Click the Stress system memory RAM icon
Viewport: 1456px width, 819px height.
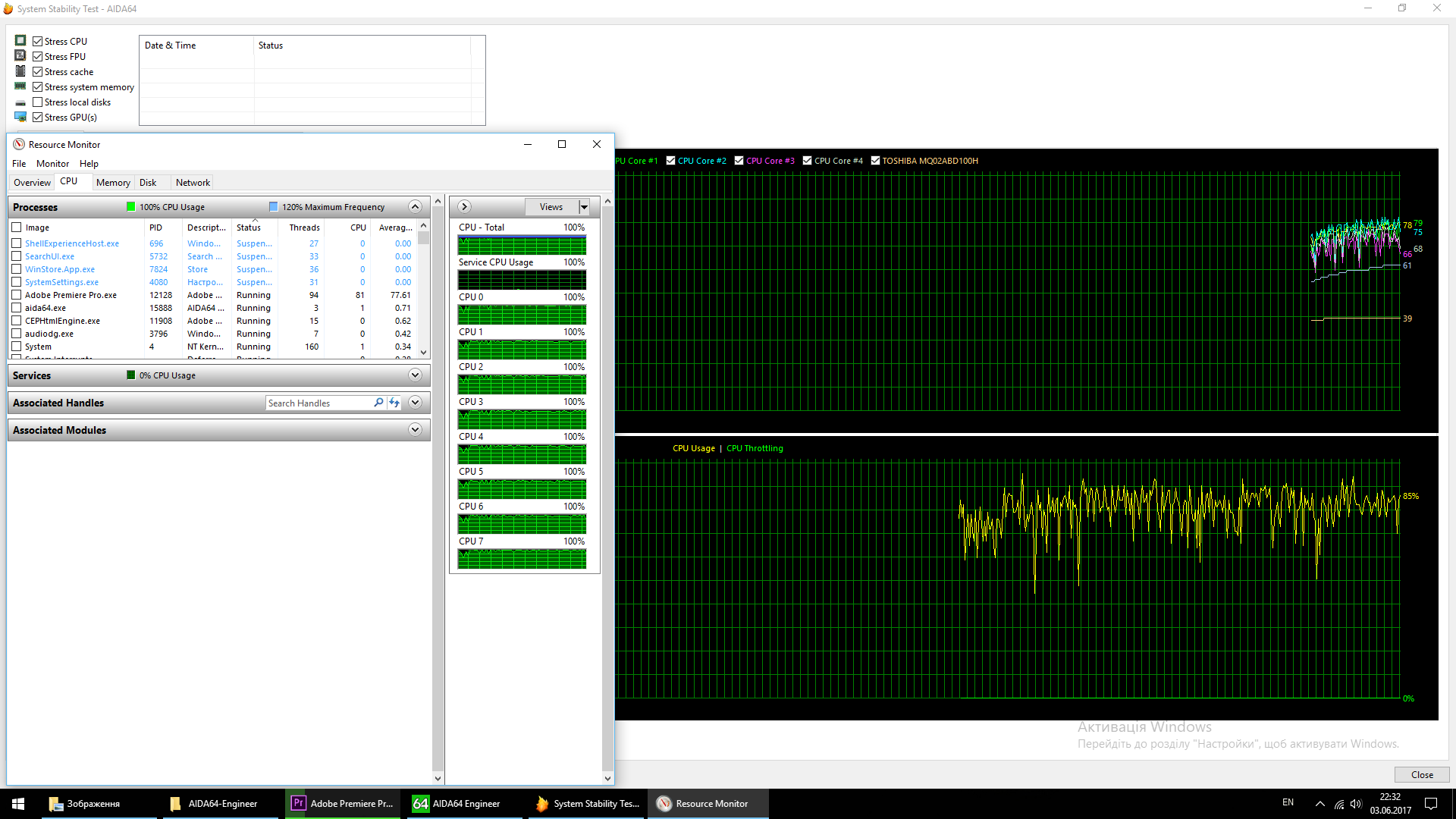pos(20,86)
